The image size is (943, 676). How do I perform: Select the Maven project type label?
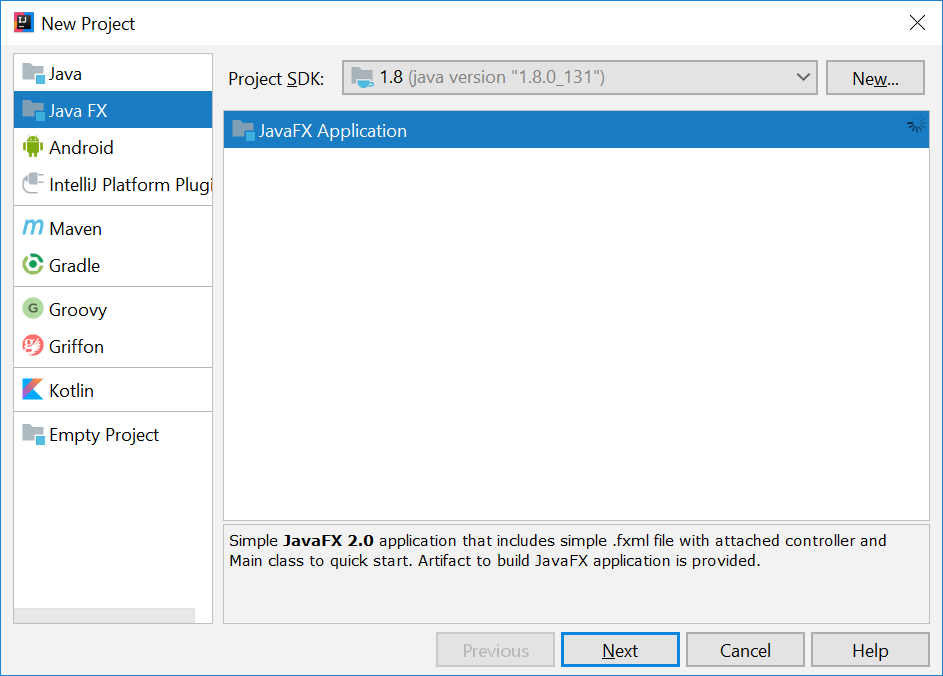pyautogui.click(x=76, y=228)
